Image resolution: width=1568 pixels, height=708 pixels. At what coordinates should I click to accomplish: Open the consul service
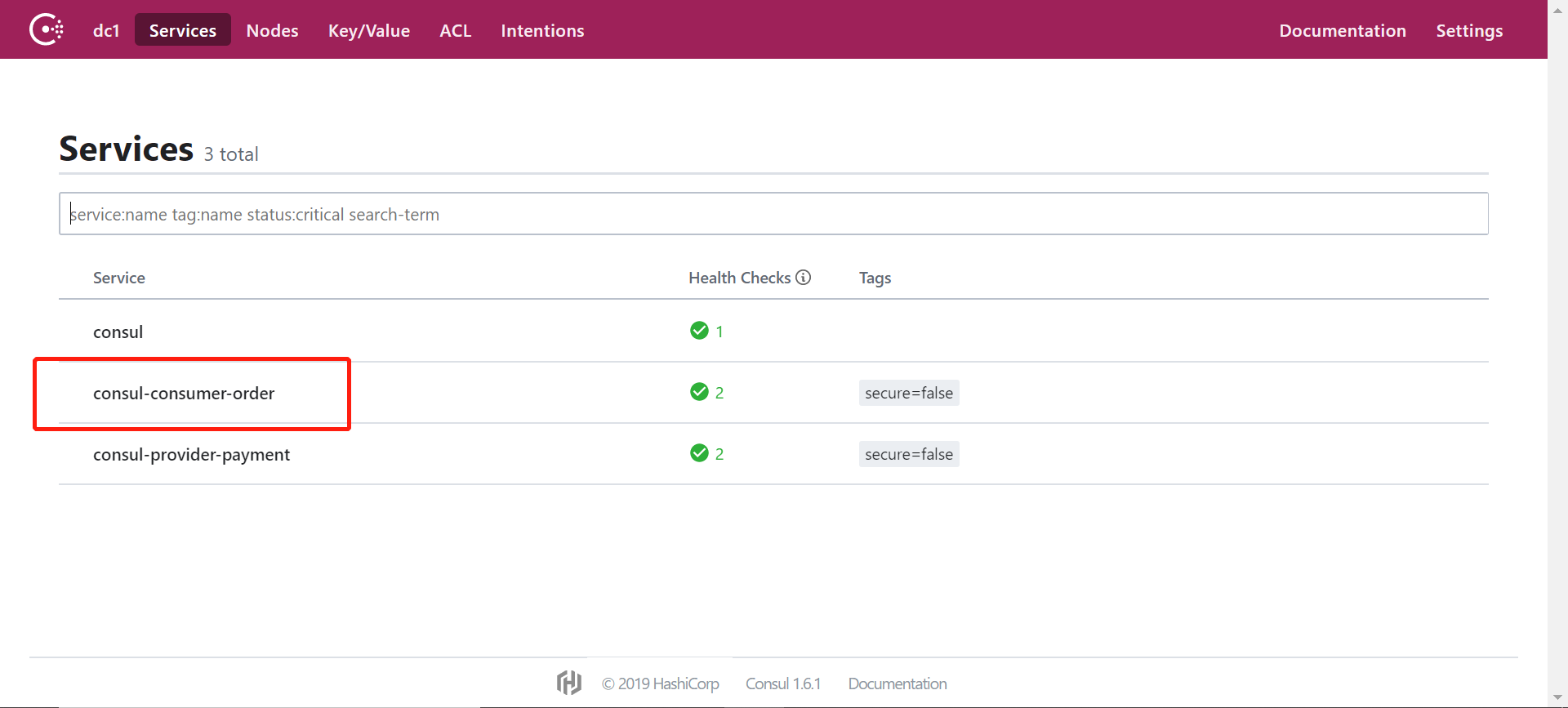[x=118, y=332]
